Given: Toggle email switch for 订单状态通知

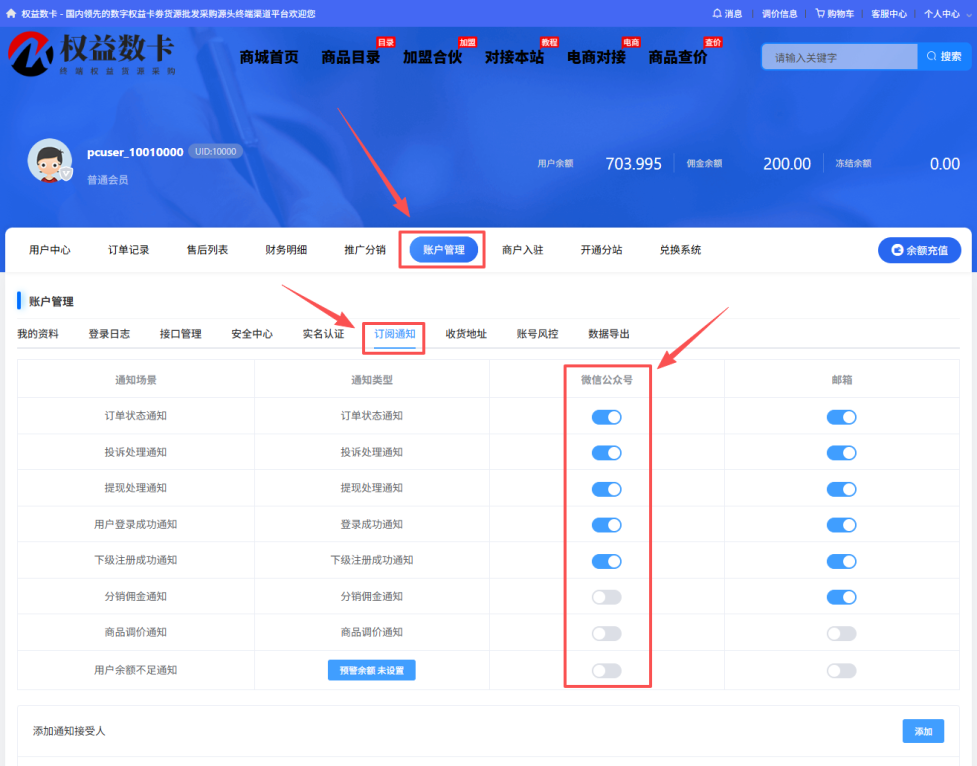Looking at the screenshot, I should [841, 417].
